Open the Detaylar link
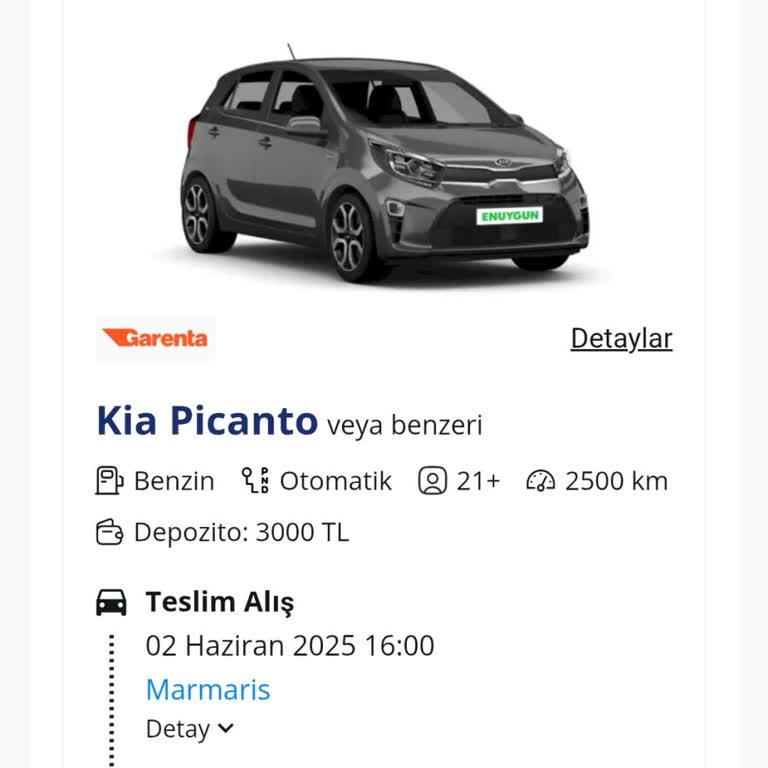Screen dimensions: 768x768 coord(621,338)
